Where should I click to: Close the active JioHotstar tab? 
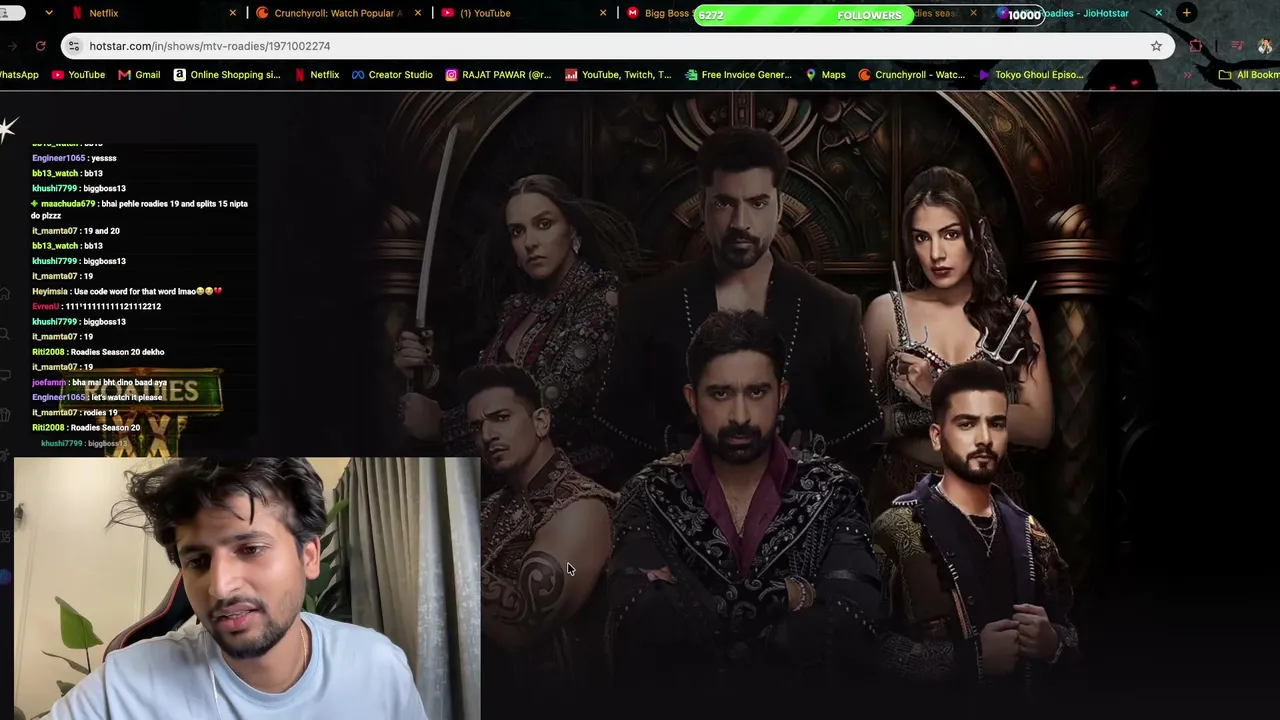point(1158,13)
